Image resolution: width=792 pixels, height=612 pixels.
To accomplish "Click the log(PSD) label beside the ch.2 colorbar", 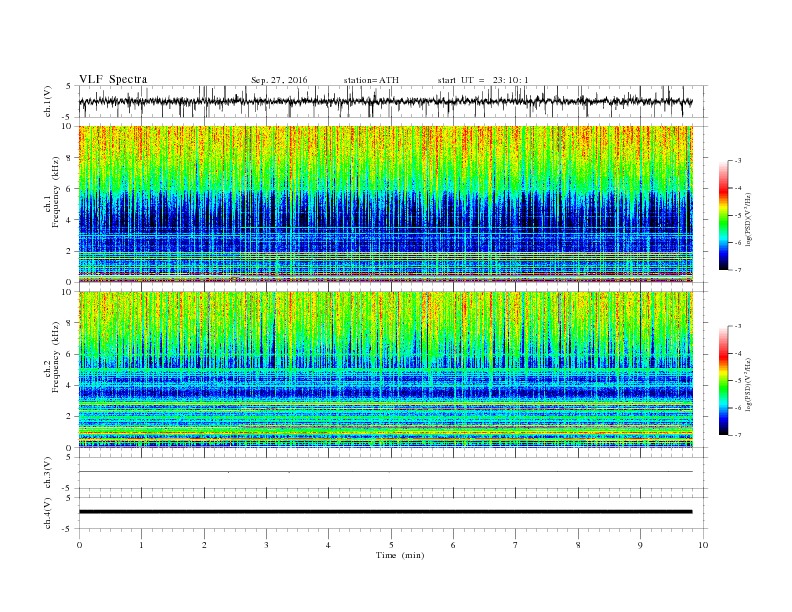I will 748,384.
